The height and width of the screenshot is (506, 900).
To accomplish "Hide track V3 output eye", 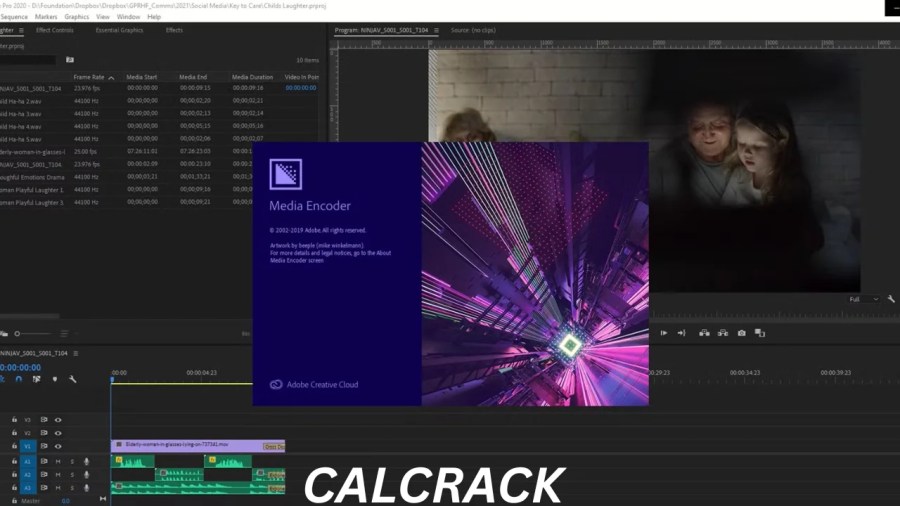I will pyautogui.click(x=58, y=420).
